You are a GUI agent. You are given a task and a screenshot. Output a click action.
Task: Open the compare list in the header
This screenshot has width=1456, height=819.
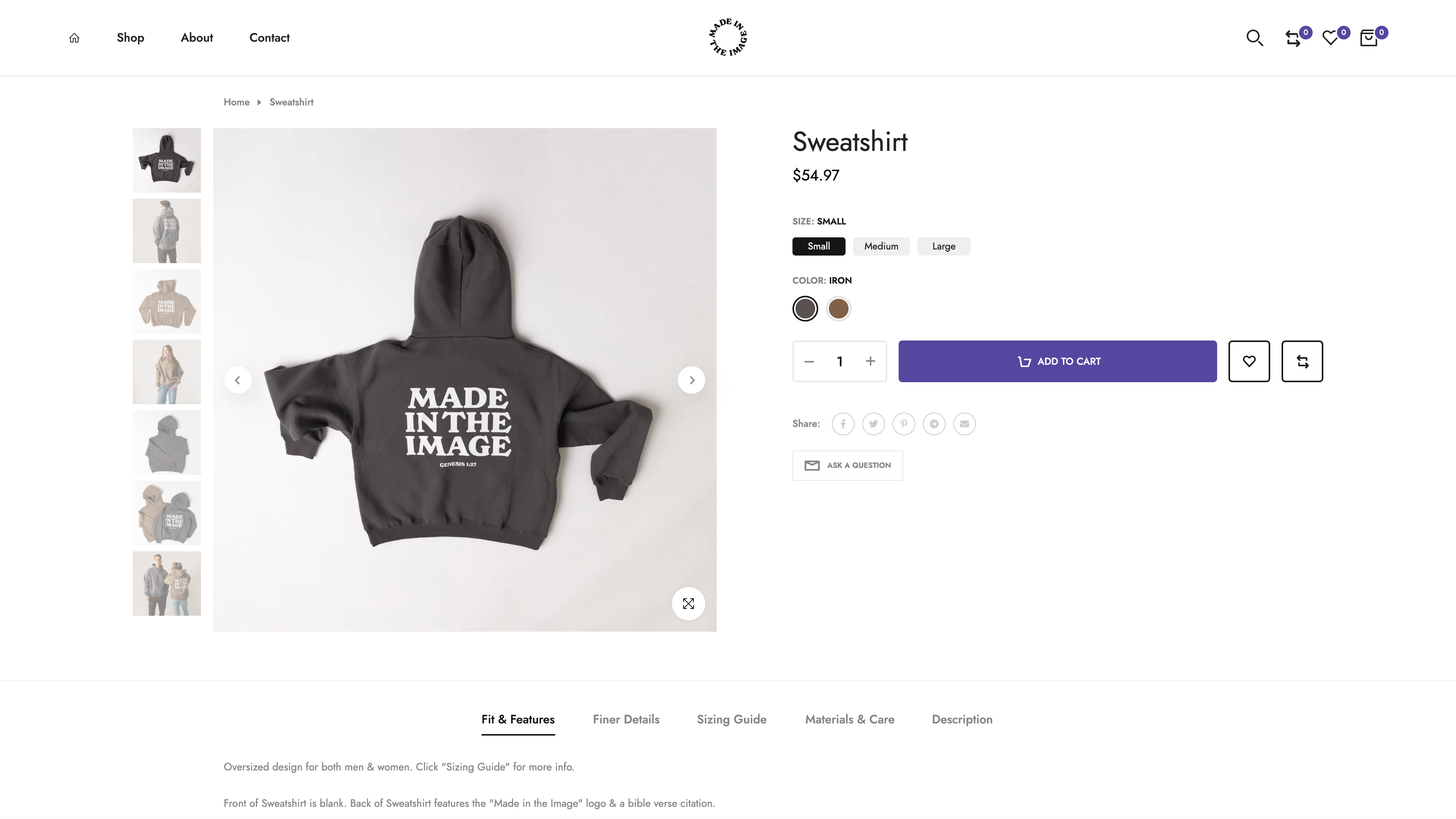click(1294, 38)
